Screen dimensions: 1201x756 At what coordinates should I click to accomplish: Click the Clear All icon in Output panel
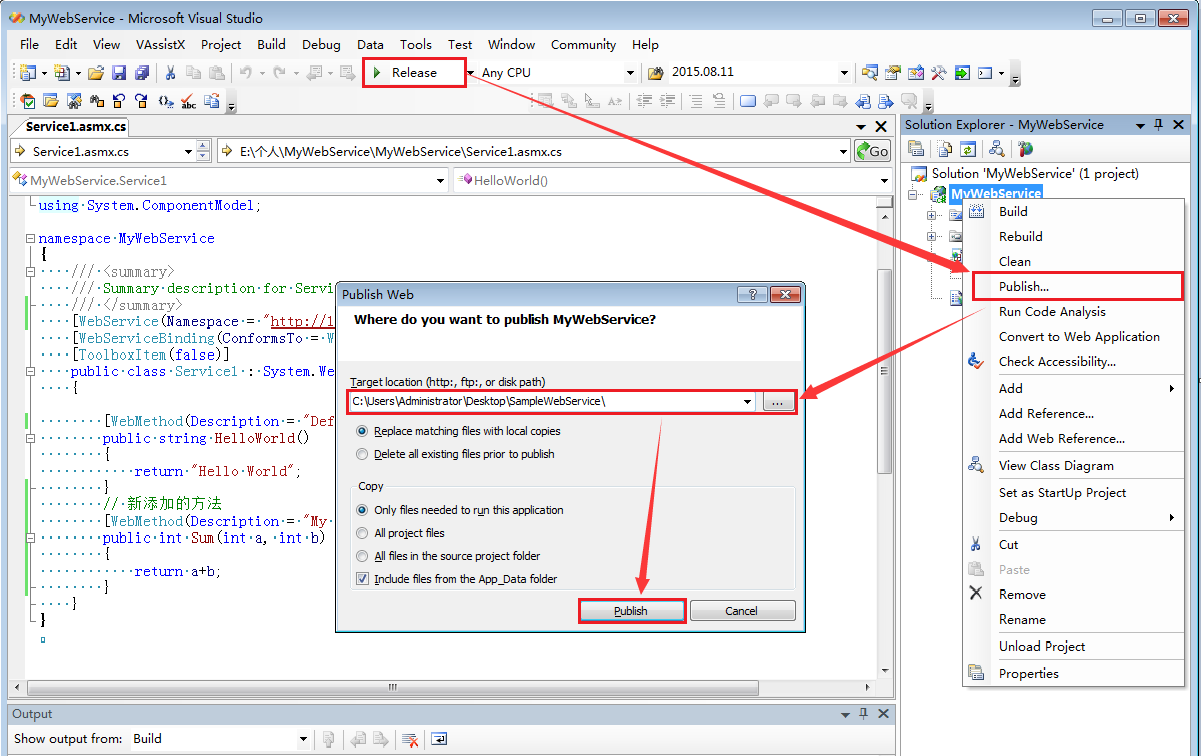[409, 739]
